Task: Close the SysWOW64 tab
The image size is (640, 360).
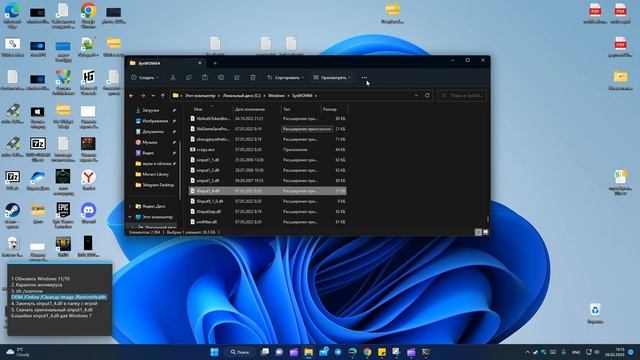Action: [200, 63]
